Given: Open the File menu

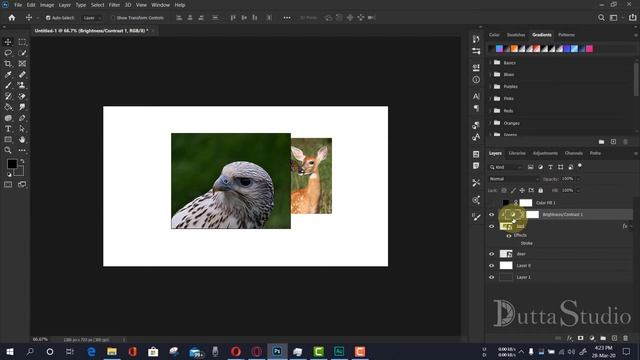Looking at the screenshot, I should pos(18,5).
